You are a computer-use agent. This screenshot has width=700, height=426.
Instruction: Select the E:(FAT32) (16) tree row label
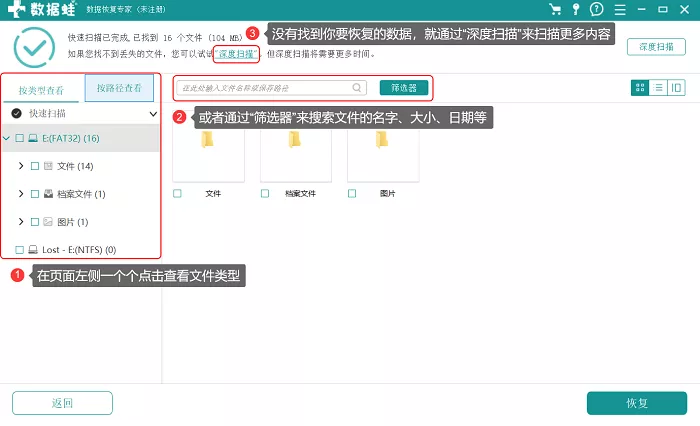(71, 138)
